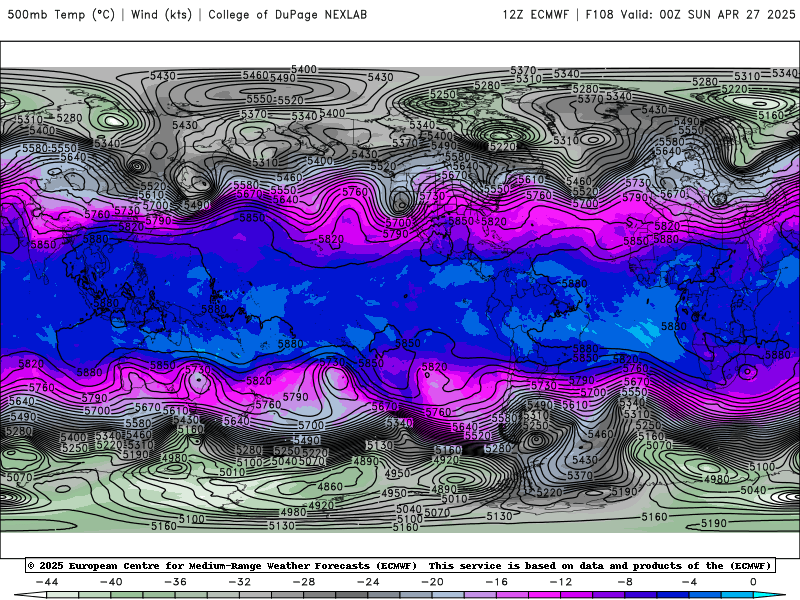Click the "-16" color scale label

pos(496,582)
